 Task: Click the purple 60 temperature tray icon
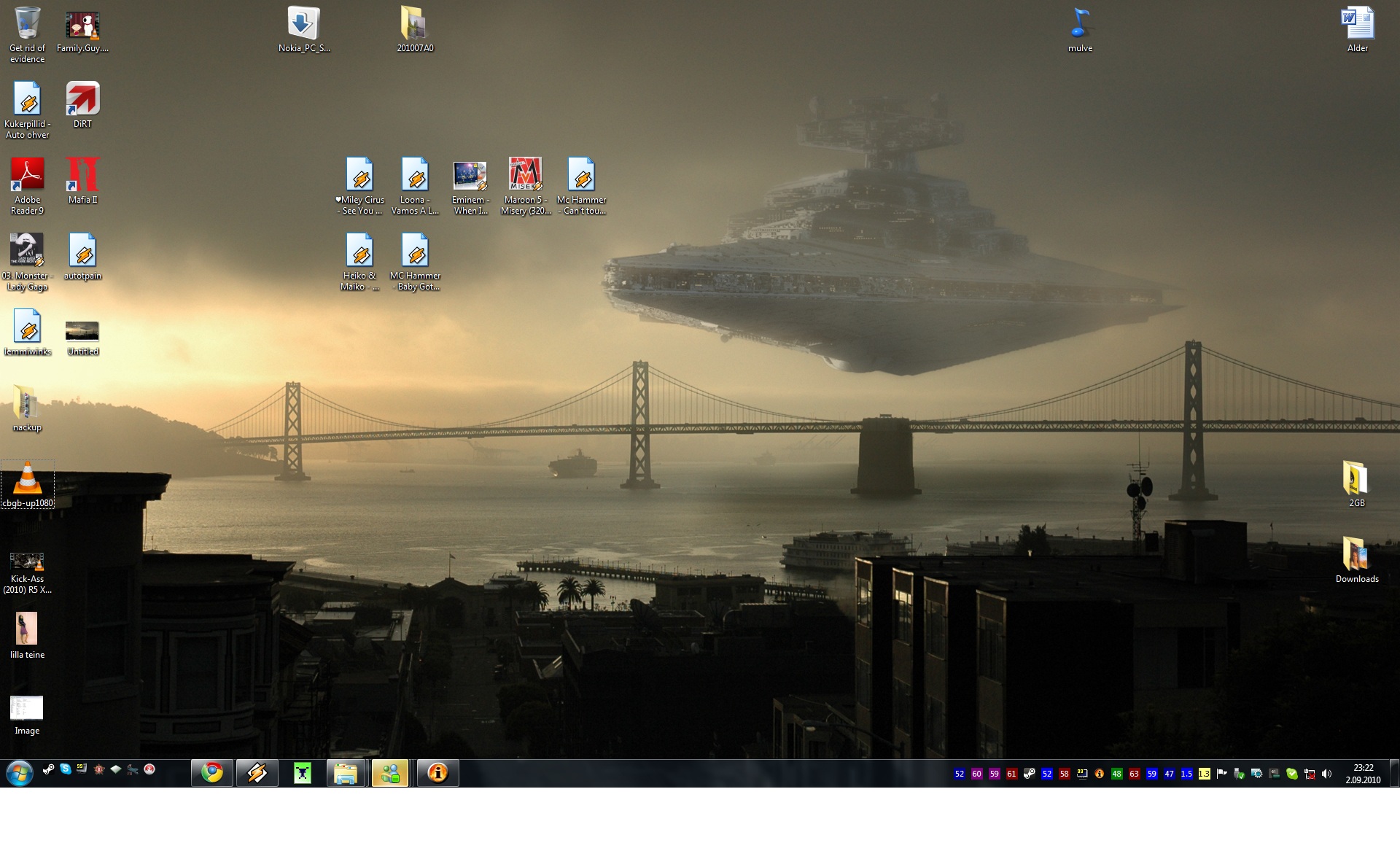976,774
